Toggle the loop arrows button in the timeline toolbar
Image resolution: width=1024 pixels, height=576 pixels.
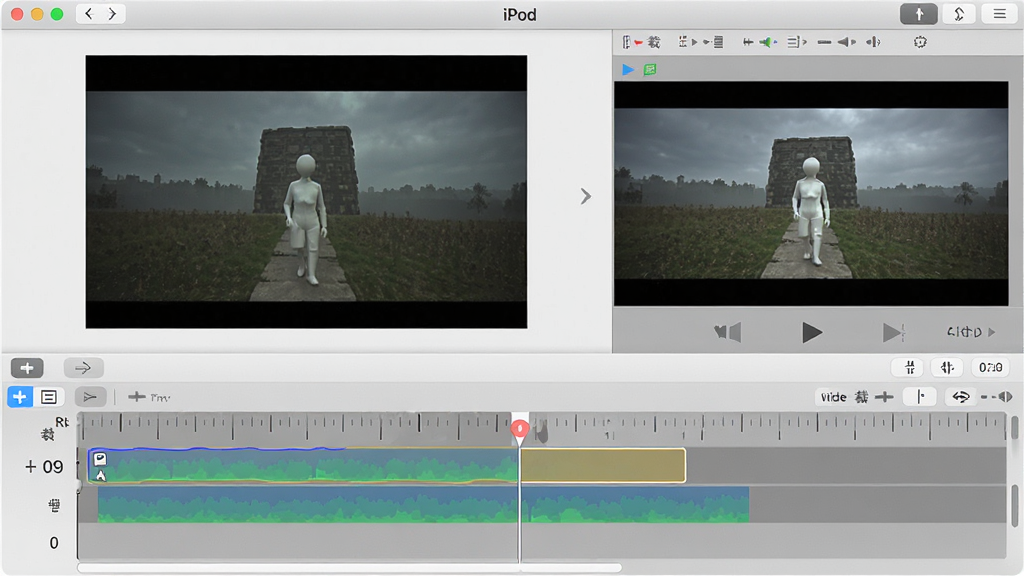(x=961, y=397)
